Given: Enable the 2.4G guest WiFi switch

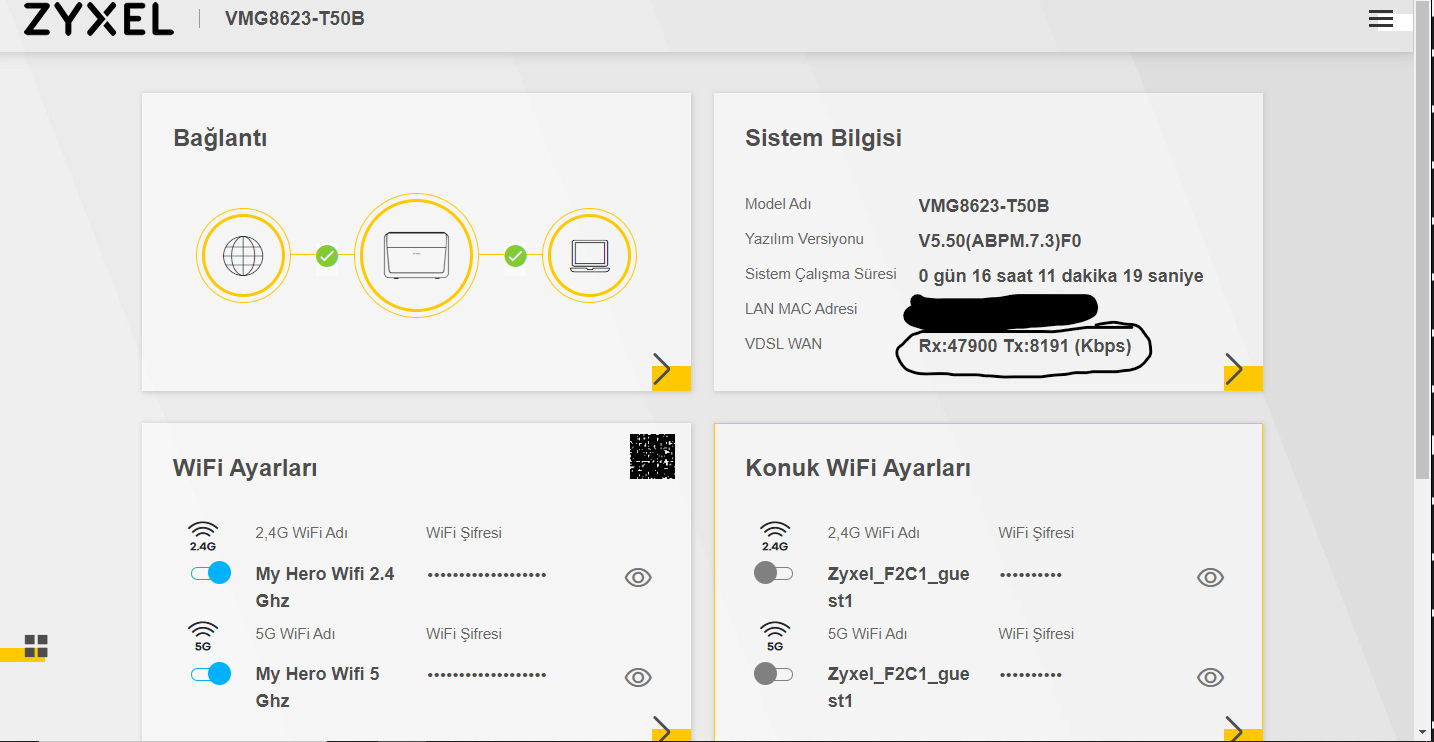Looking at the screenshot, I should (x=773, y=573).
